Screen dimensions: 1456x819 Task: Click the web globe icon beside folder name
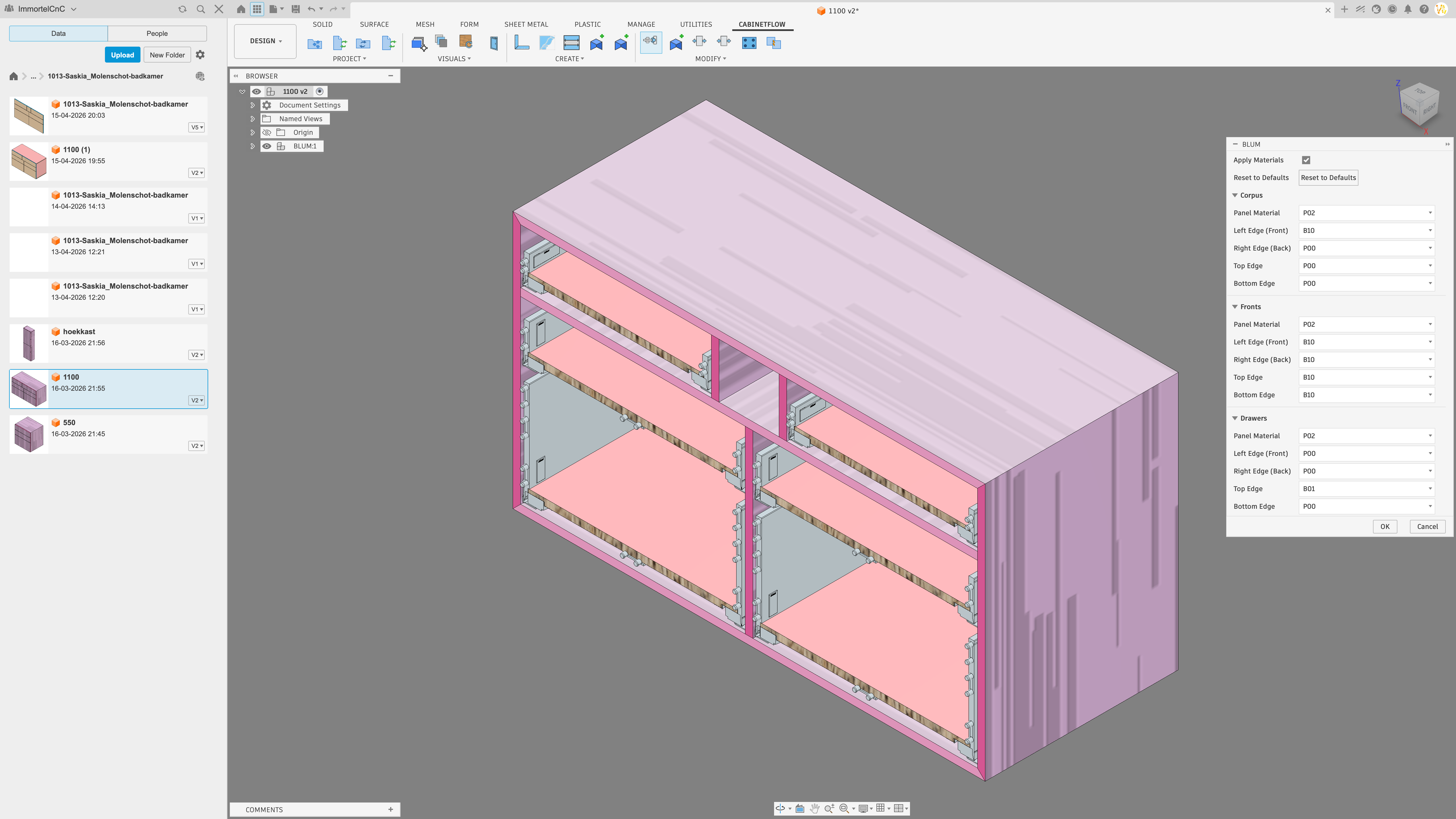click(200, 76)
